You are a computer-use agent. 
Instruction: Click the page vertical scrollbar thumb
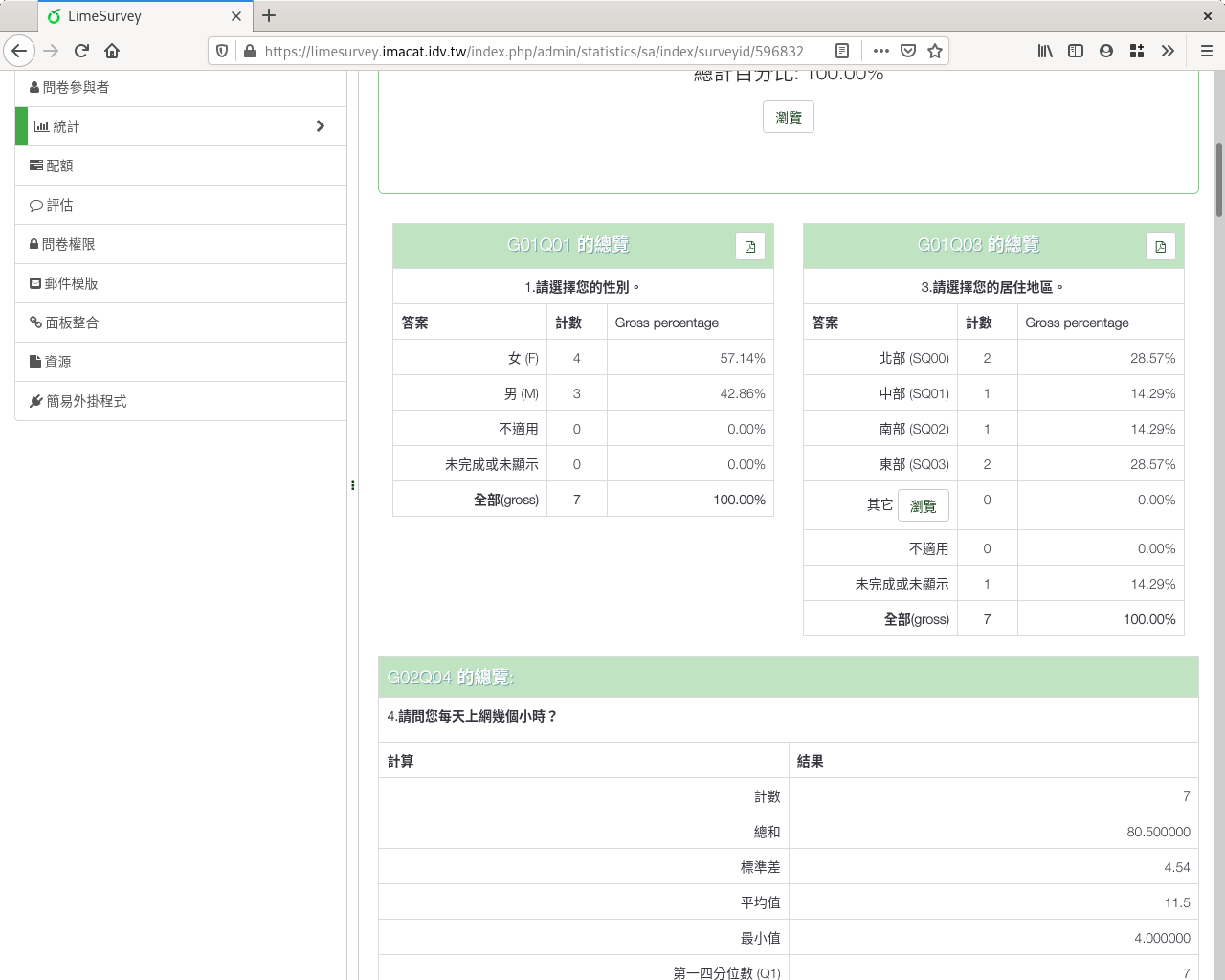[x=1218, y=180]
